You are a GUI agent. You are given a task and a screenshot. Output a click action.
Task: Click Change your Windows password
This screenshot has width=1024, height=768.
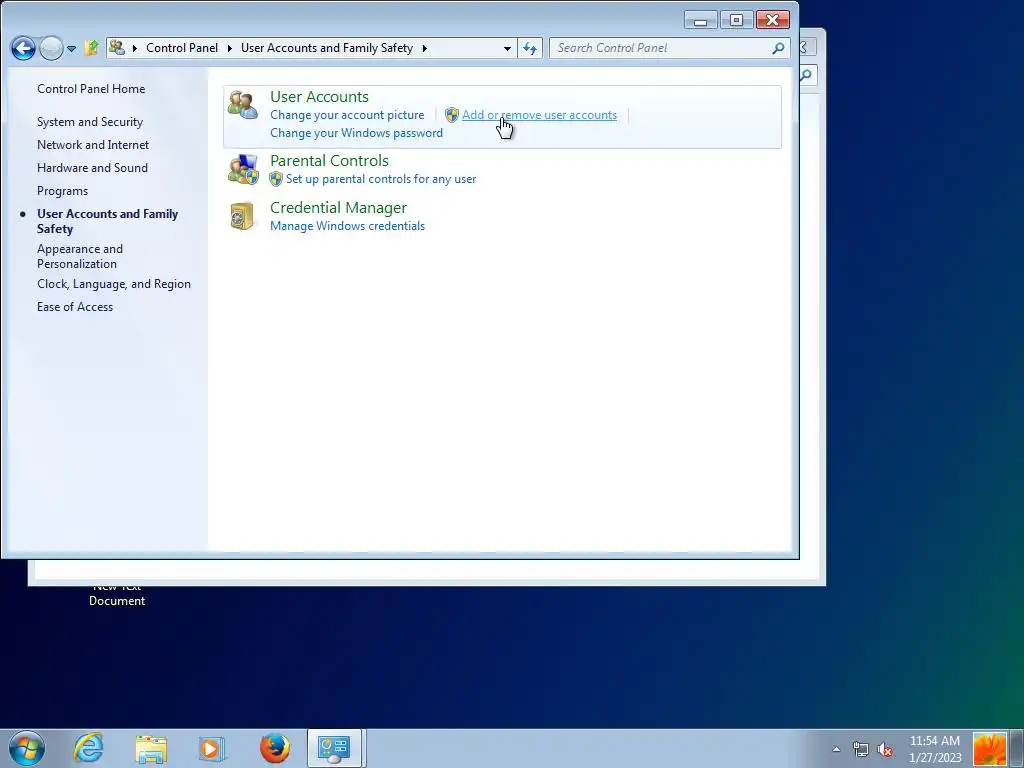click(356, 133)
